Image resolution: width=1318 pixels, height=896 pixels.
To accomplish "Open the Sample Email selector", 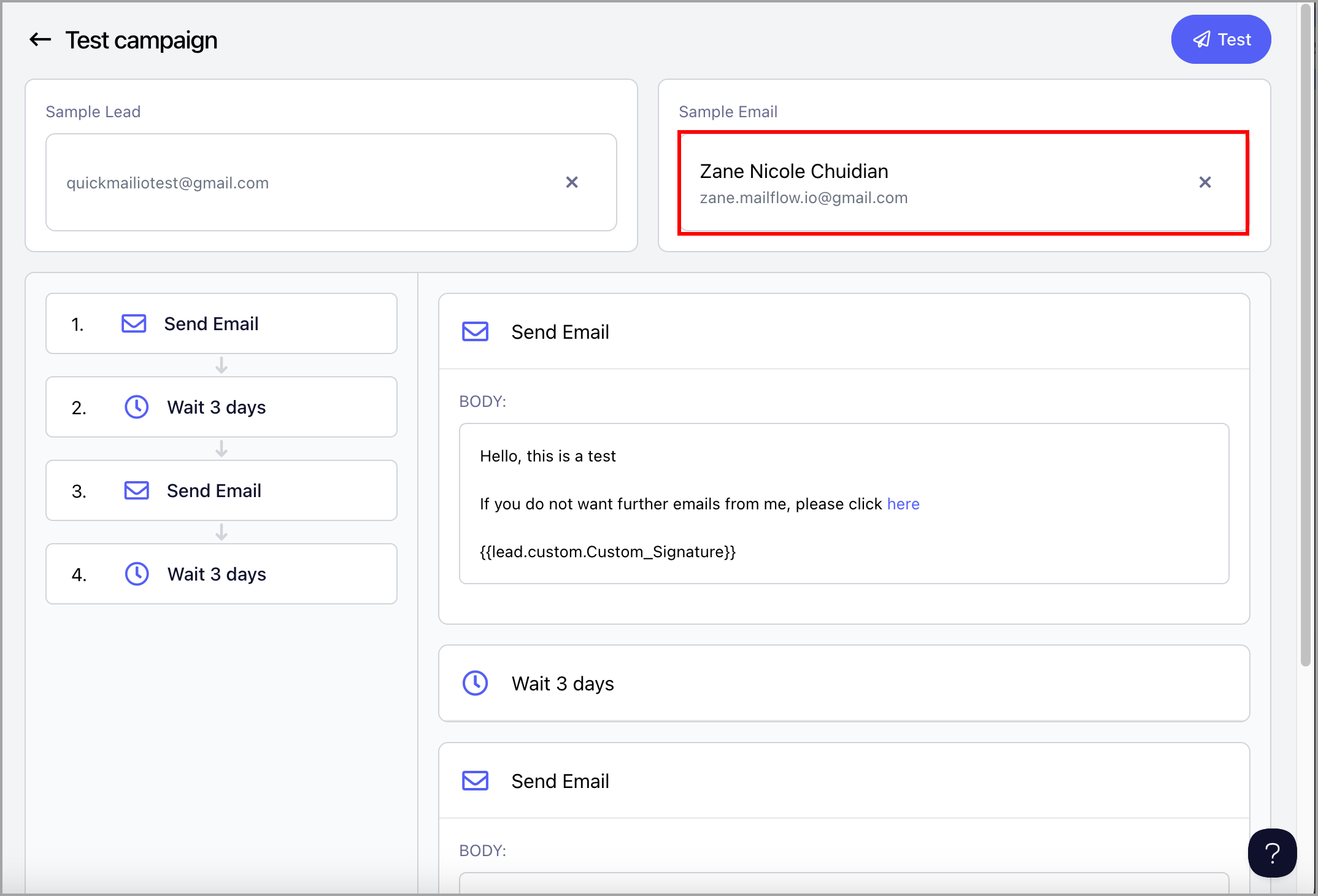I will click(963, 182).
